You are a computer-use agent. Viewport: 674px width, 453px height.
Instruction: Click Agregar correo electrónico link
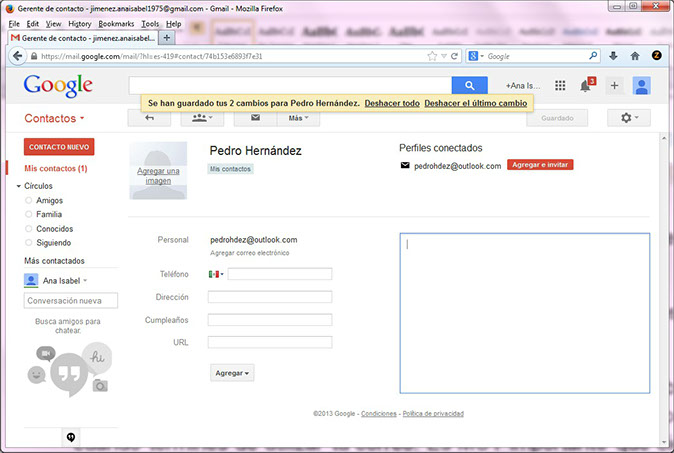(x=250, y=253)
